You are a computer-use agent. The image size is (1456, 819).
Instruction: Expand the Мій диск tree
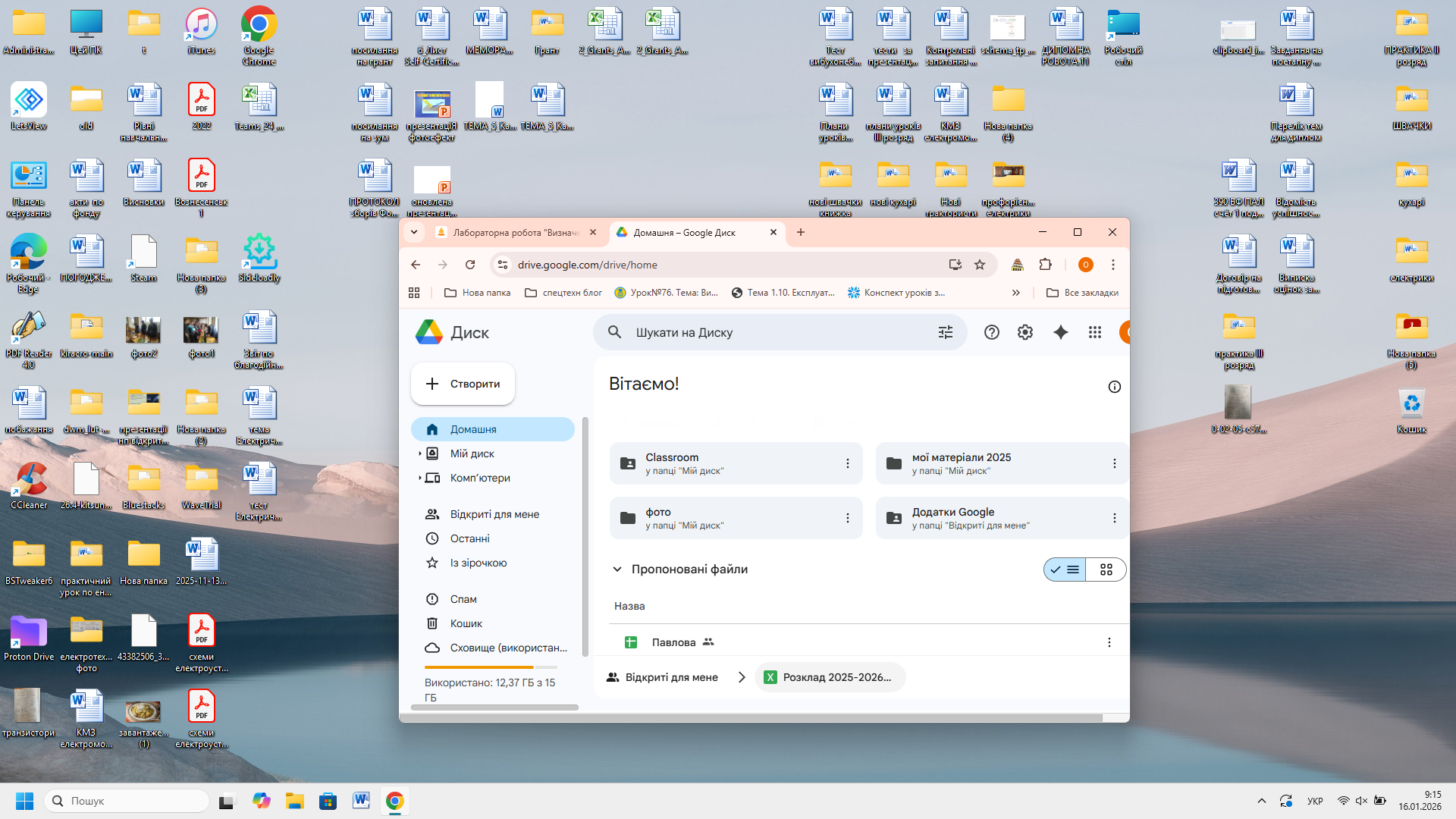pyautogui.click(x=419, y=453)
